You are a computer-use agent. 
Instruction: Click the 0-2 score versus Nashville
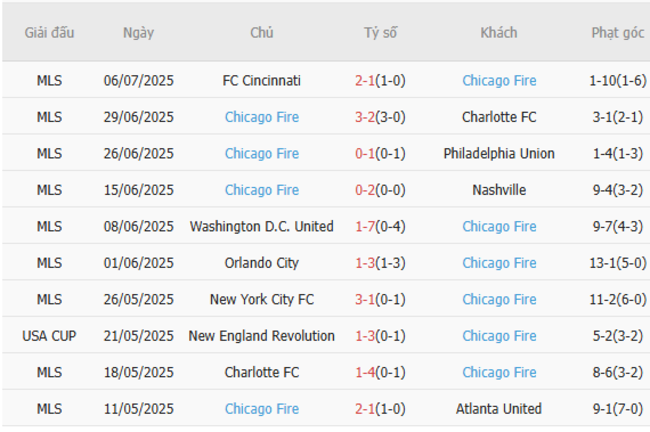[x=365, y=190]
